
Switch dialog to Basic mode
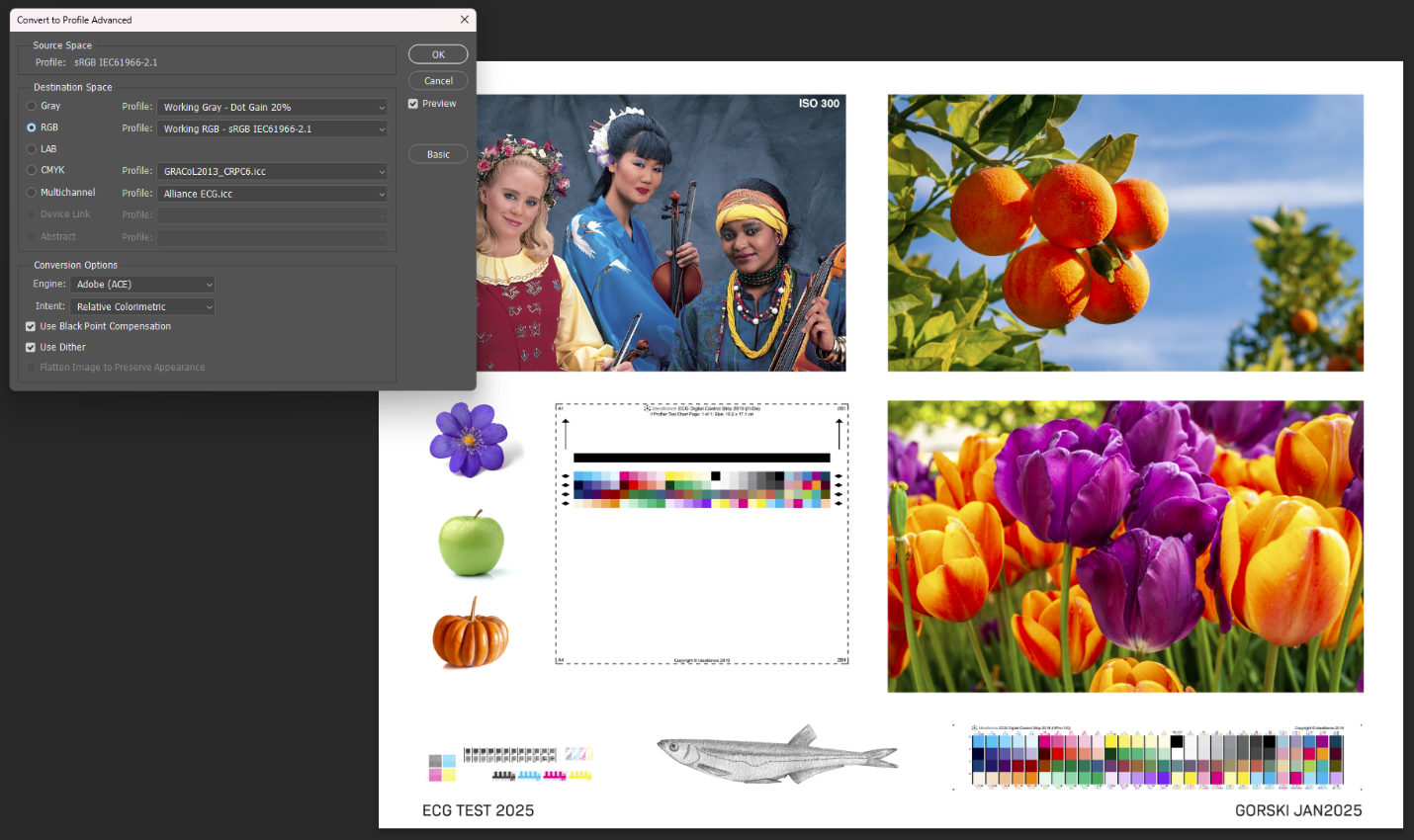pyautogui.click(x=438, y=154)
